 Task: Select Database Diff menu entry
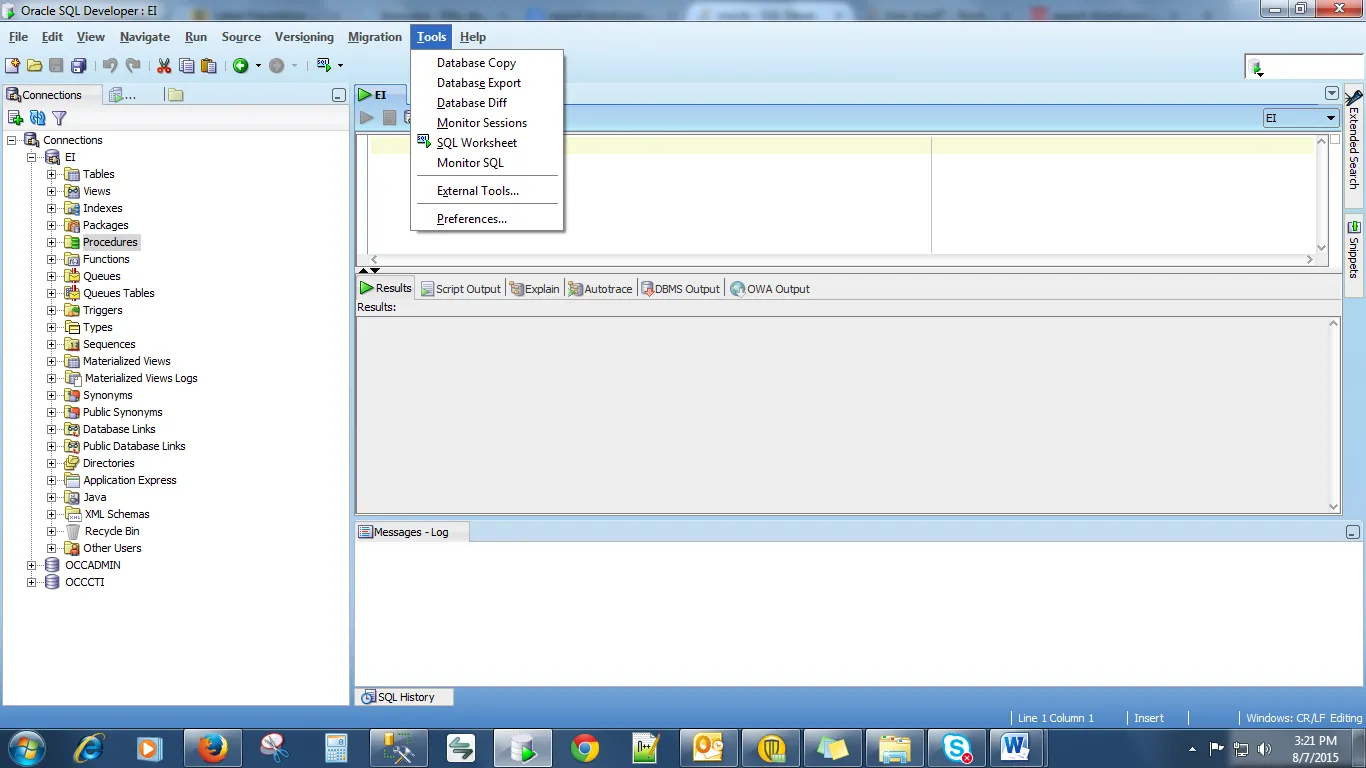[487, 103]
